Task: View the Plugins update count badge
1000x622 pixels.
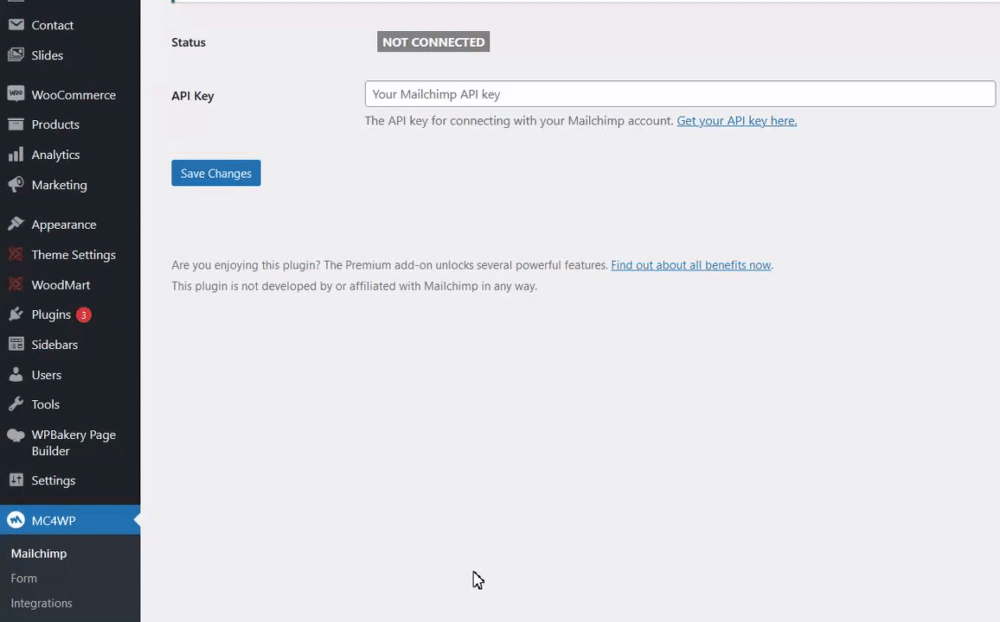Action: coord(84,315)
